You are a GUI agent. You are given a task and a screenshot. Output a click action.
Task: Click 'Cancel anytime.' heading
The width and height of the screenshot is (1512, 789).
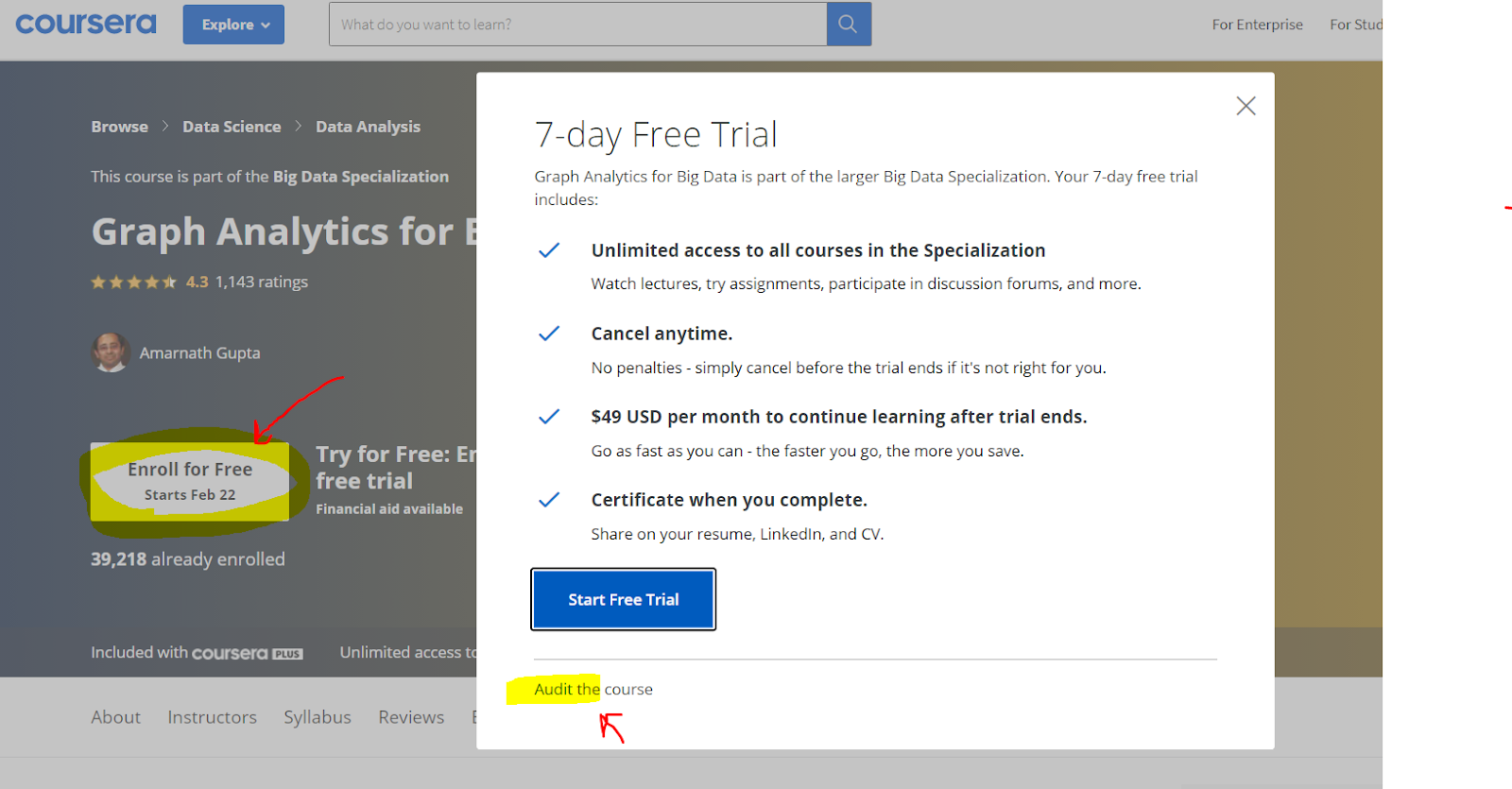click(661, 334)
